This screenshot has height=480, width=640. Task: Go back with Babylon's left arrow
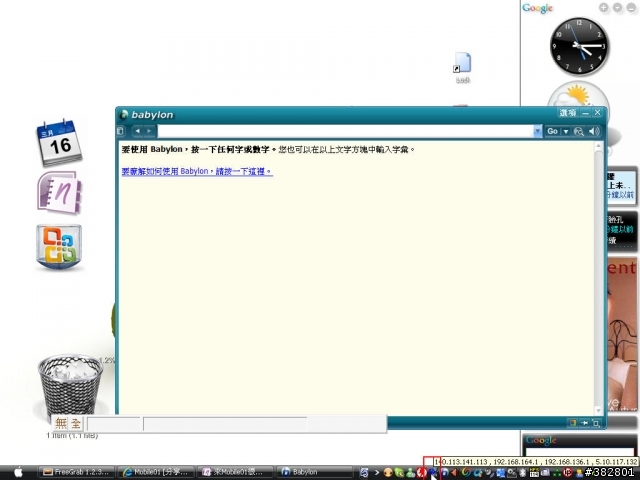138,131
